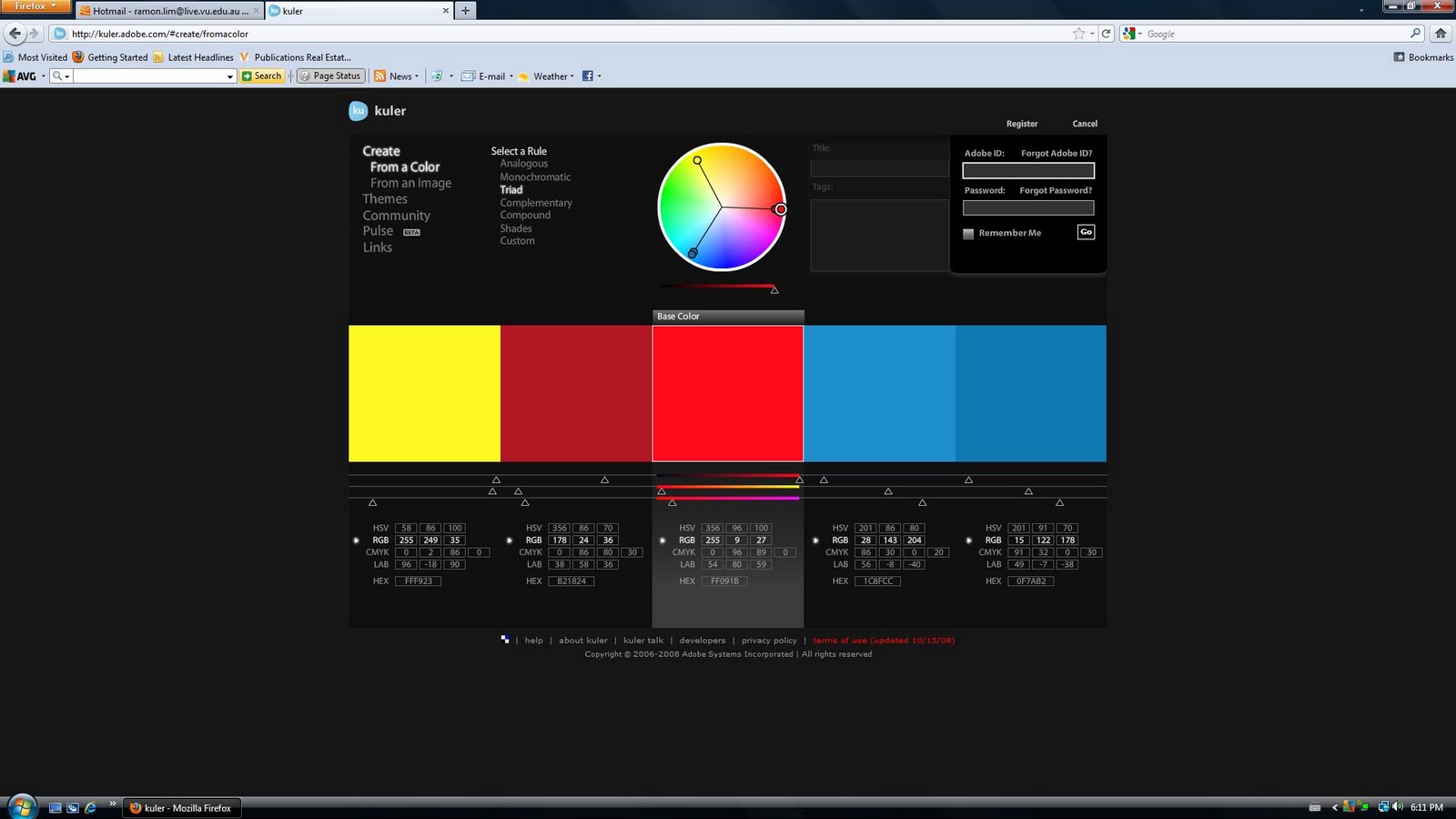The height and width of the screenshot is (819, 1456).
Task: Click the base color handle on the color wheel
Action: (780, 209)
